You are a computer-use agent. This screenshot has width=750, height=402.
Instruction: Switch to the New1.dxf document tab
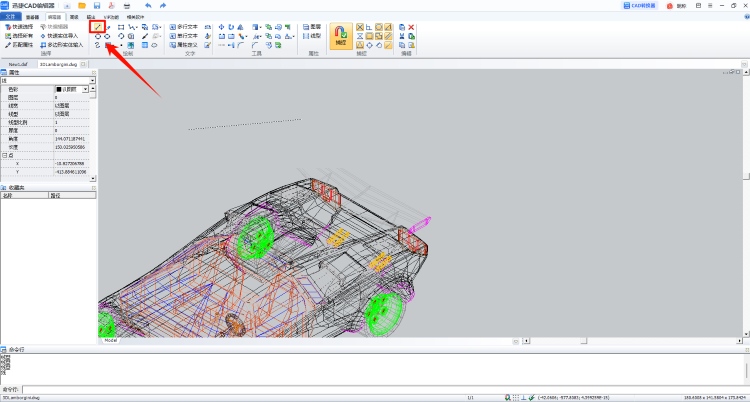pyautogui.click(x=18, y=64)
